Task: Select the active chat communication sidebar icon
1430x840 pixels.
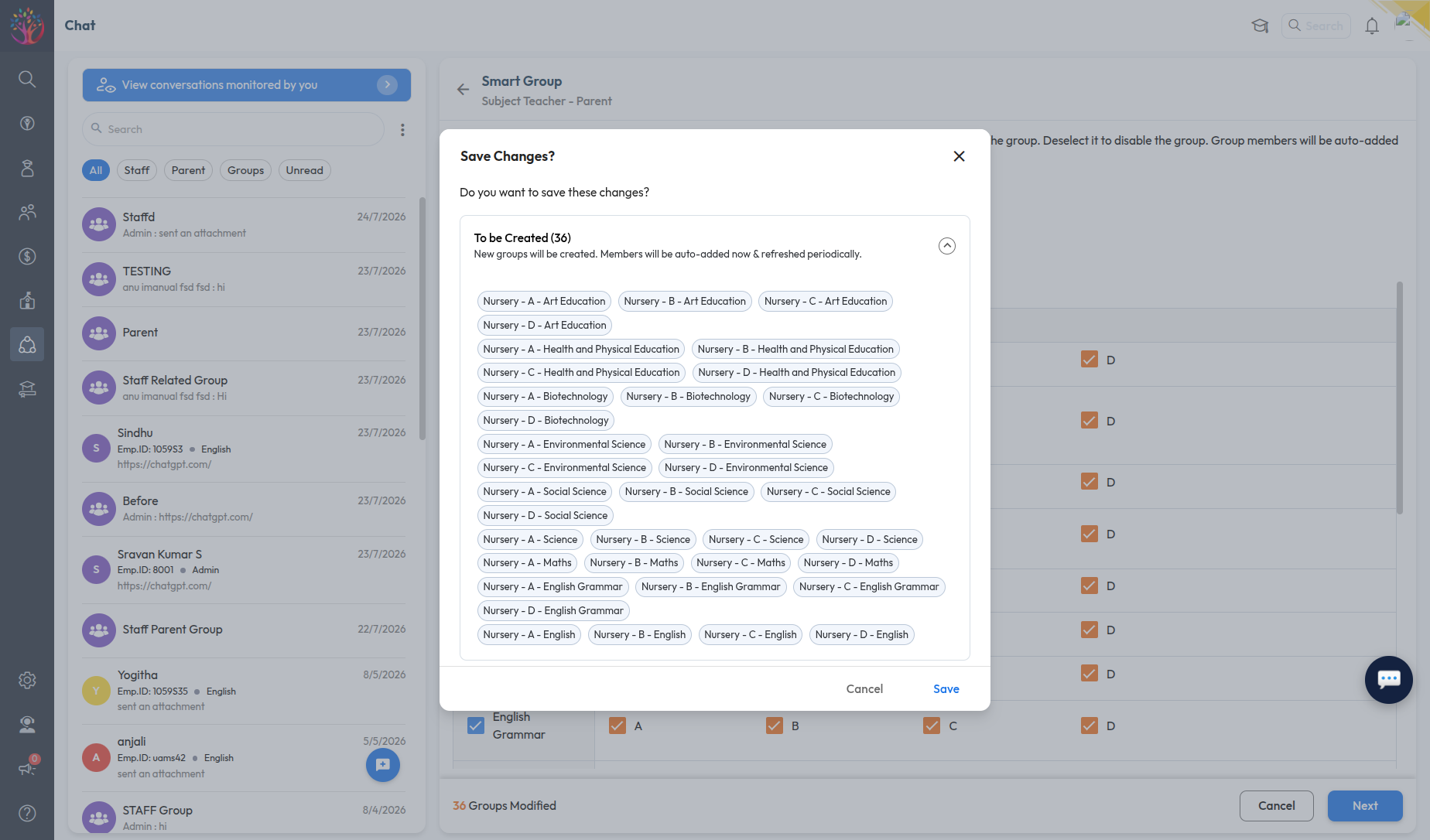Action: click(x=27, y=344)
